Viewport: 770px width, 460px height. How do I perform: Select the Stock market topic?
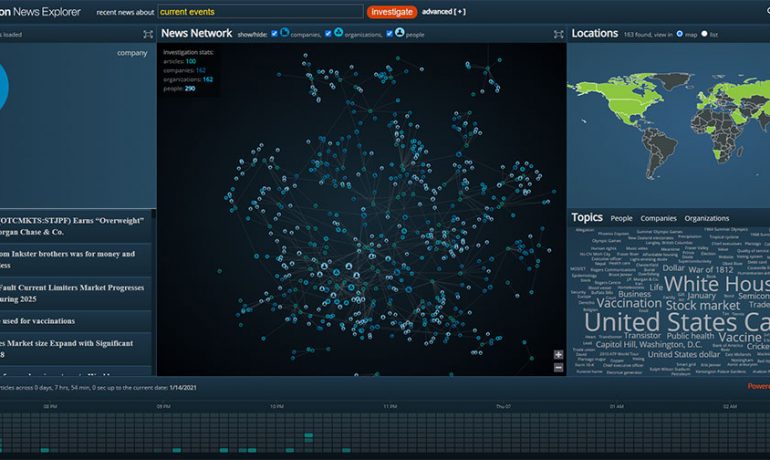point(703,305)
